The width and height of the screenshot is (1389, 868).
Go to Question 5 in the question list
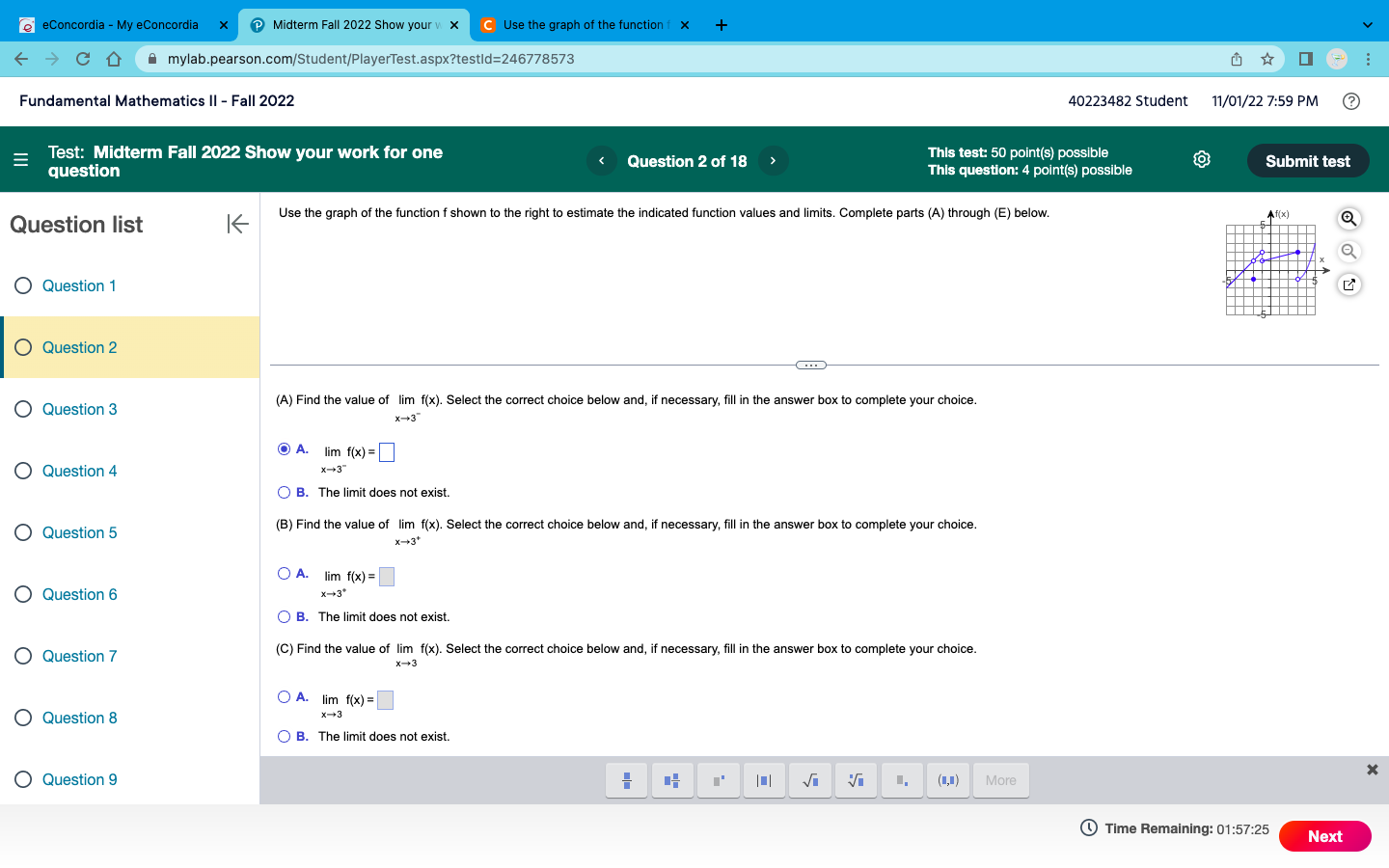coord(78,532)
